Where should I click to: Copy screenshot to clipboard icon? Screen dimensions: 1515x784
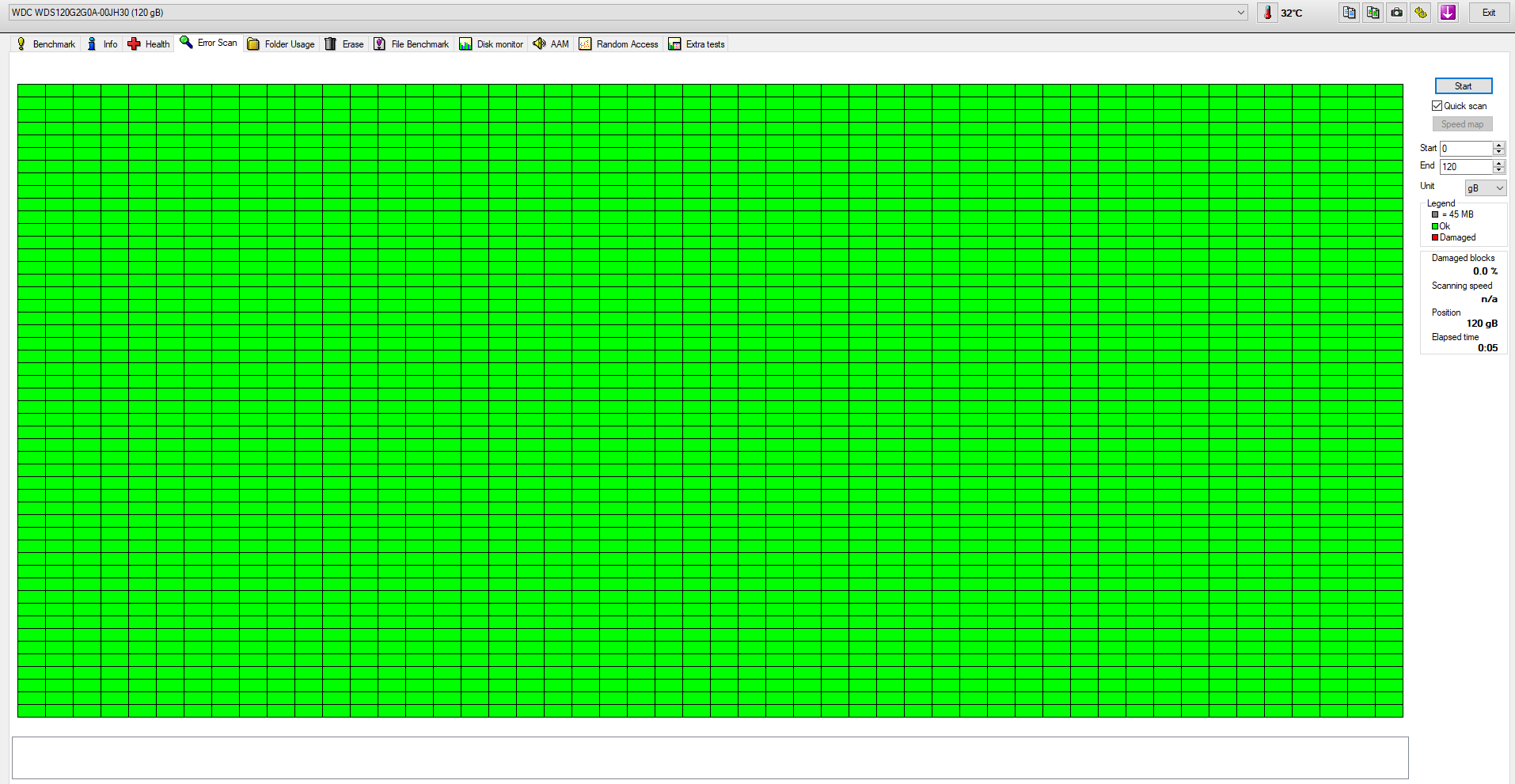pyautogui.click(x=1373, y=13)
